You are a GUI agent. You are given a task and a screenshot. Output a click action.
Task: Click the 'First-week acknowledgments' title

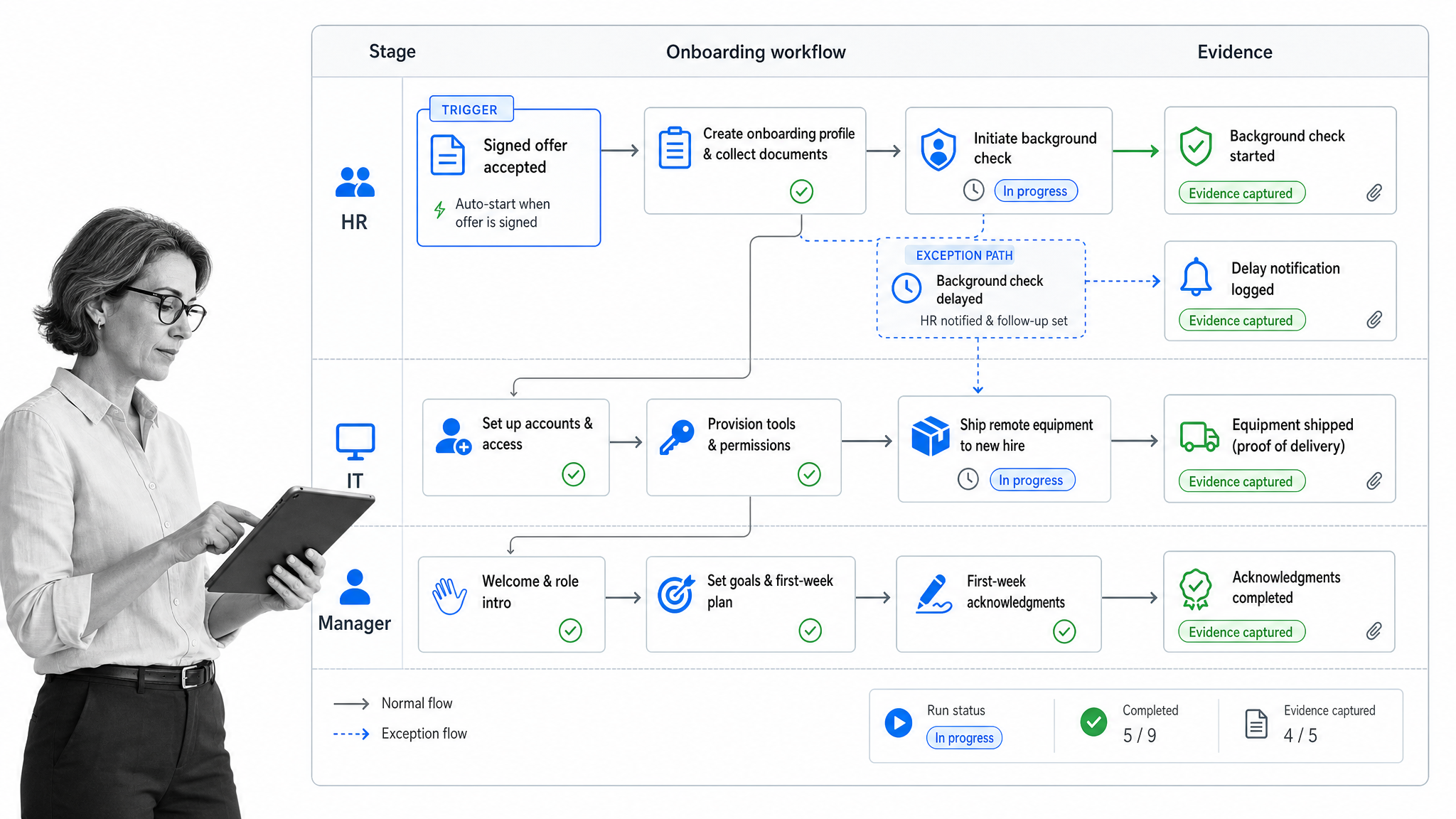coord(1016,591)
